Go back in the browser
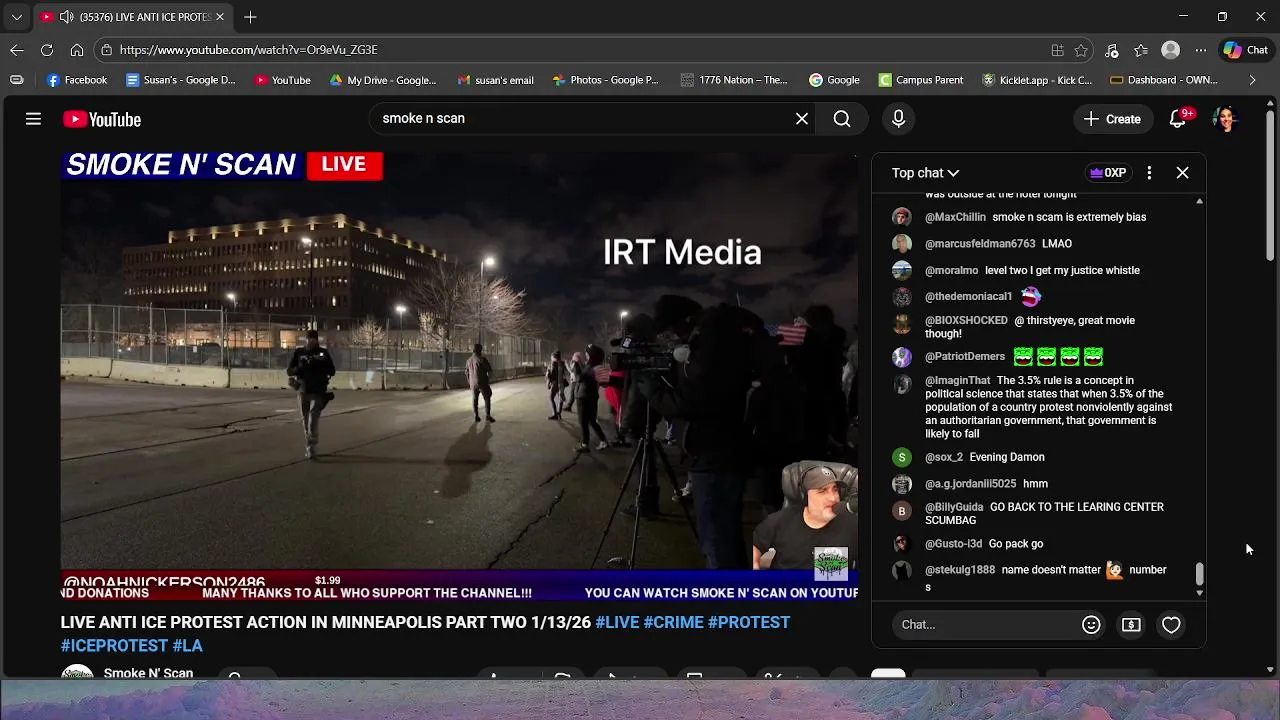This screenshot has height=720, width=1280. tap(17, 50)
